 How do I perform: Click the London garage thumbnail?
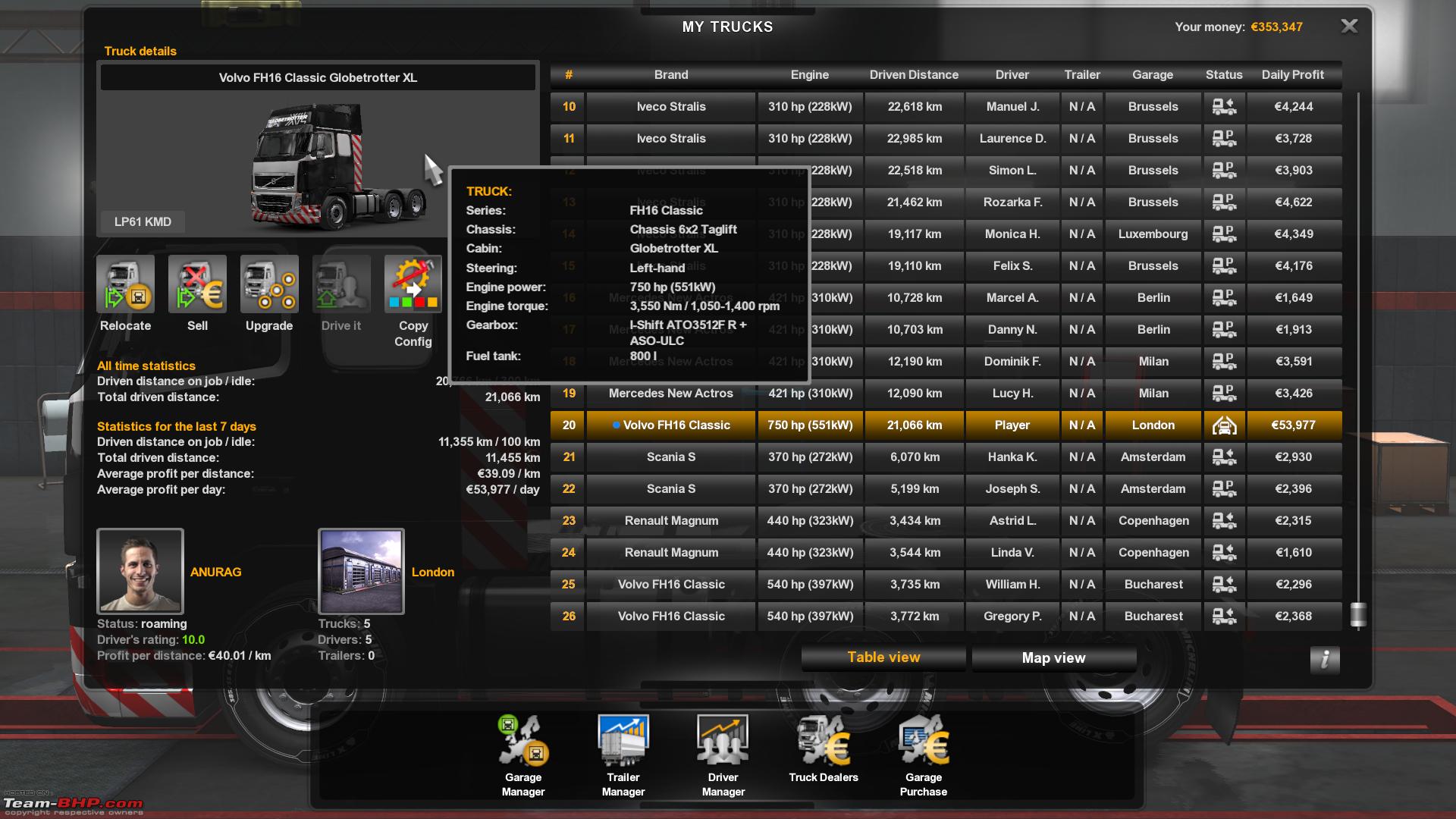tap(361, 571)
